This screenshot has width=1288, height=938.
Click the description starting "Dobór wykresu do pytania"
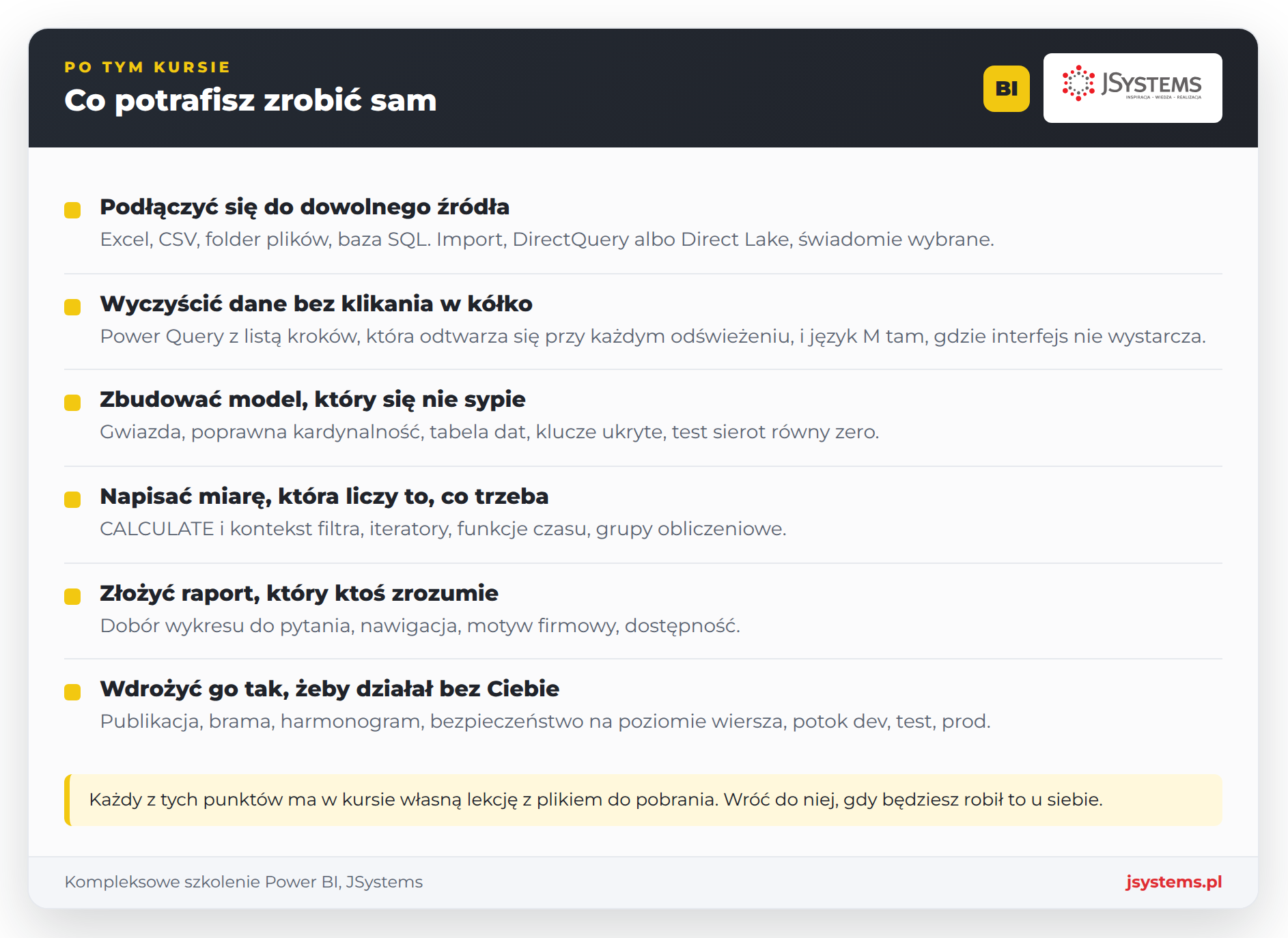point(420,625)
